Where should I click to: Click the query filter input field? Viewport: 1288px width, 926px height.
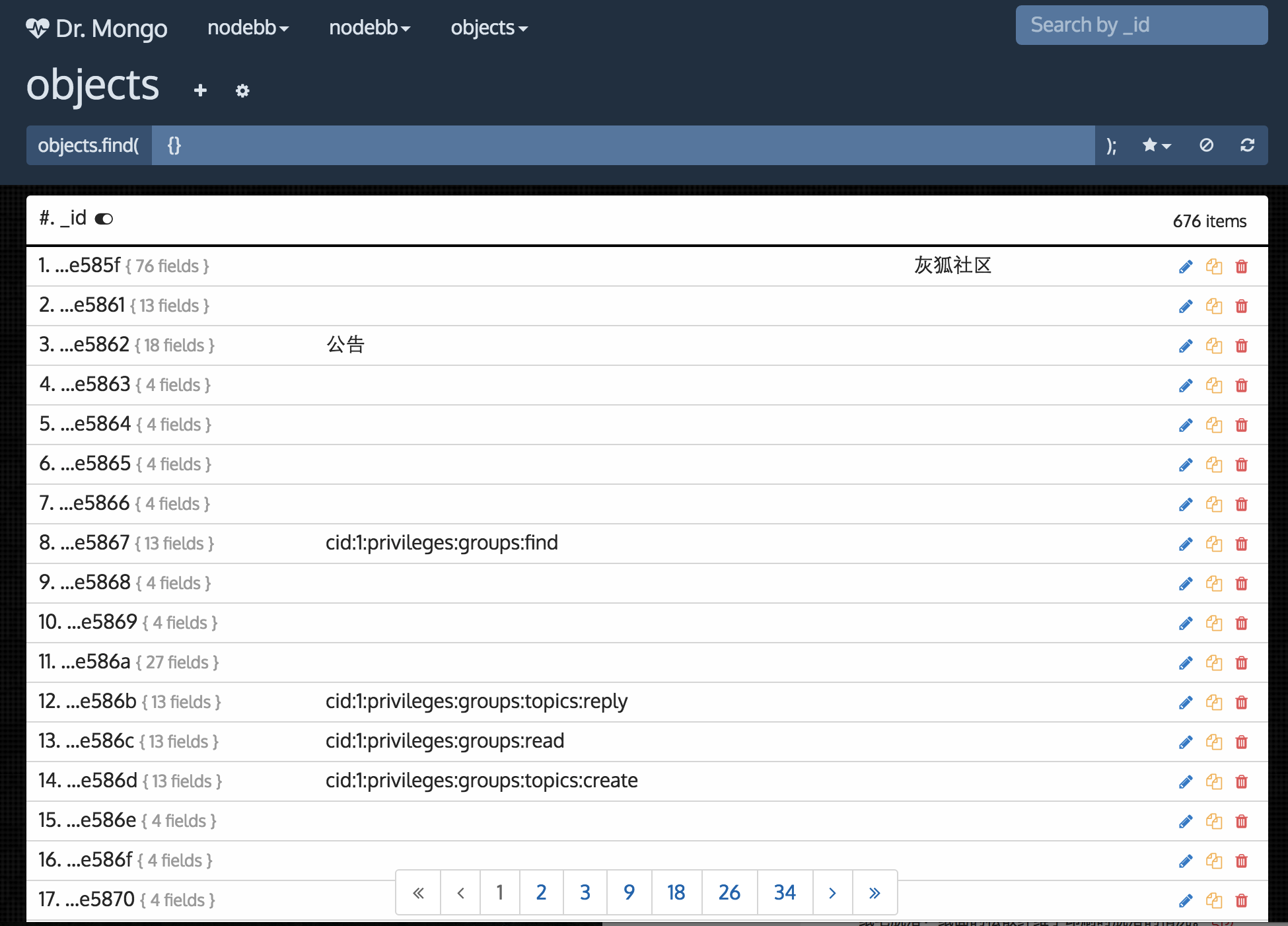pyautogui.click(x=622, y=145)
